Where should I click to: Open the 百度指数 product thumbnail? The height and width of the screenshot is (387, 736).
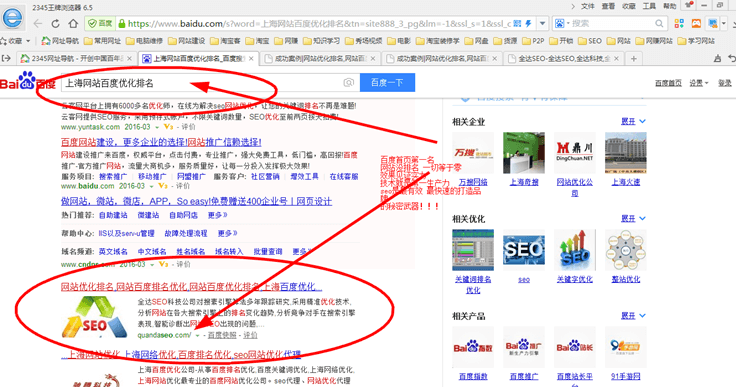pyautogui.click(x=473, y=347)
